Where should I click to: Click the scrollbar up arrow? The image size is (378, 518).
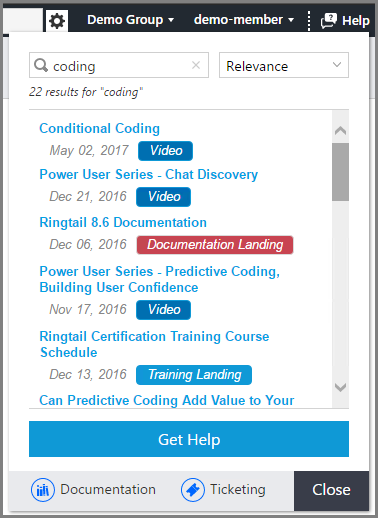(x=340, y=130)
